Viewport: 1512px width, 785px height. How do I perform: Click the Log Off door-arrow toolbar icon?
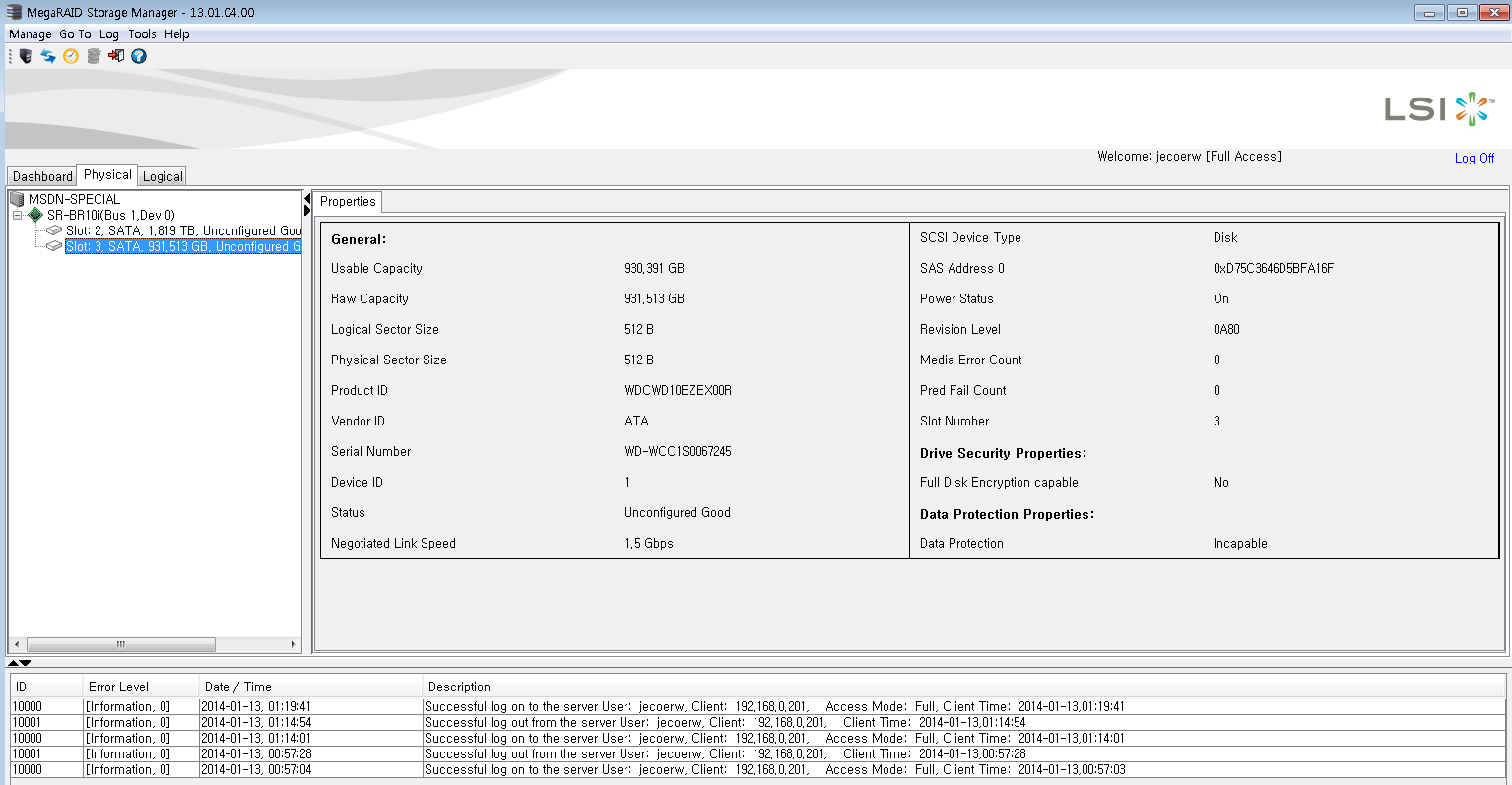[x=116, y=56]
